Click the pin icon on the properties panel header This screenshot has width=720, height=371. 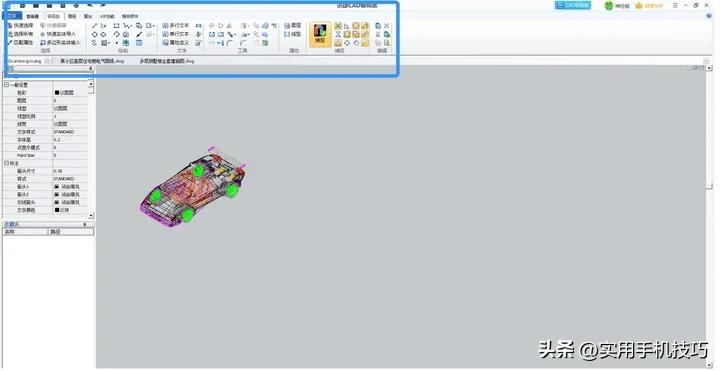coord(90,68)
